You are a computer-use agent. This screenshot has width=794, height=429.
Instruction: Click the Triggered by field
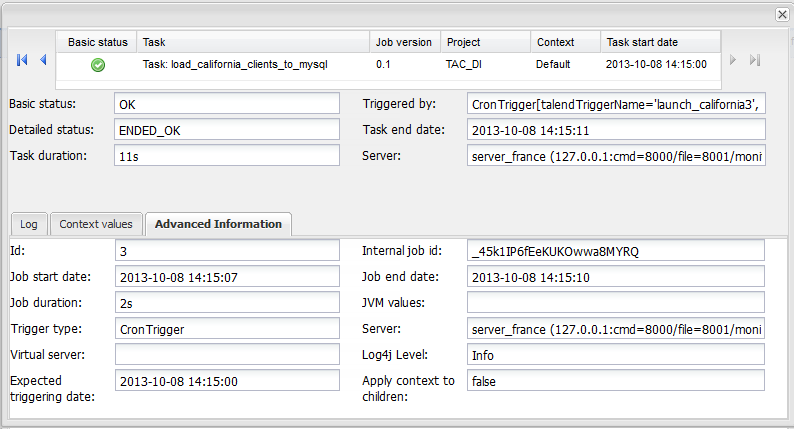615,104
